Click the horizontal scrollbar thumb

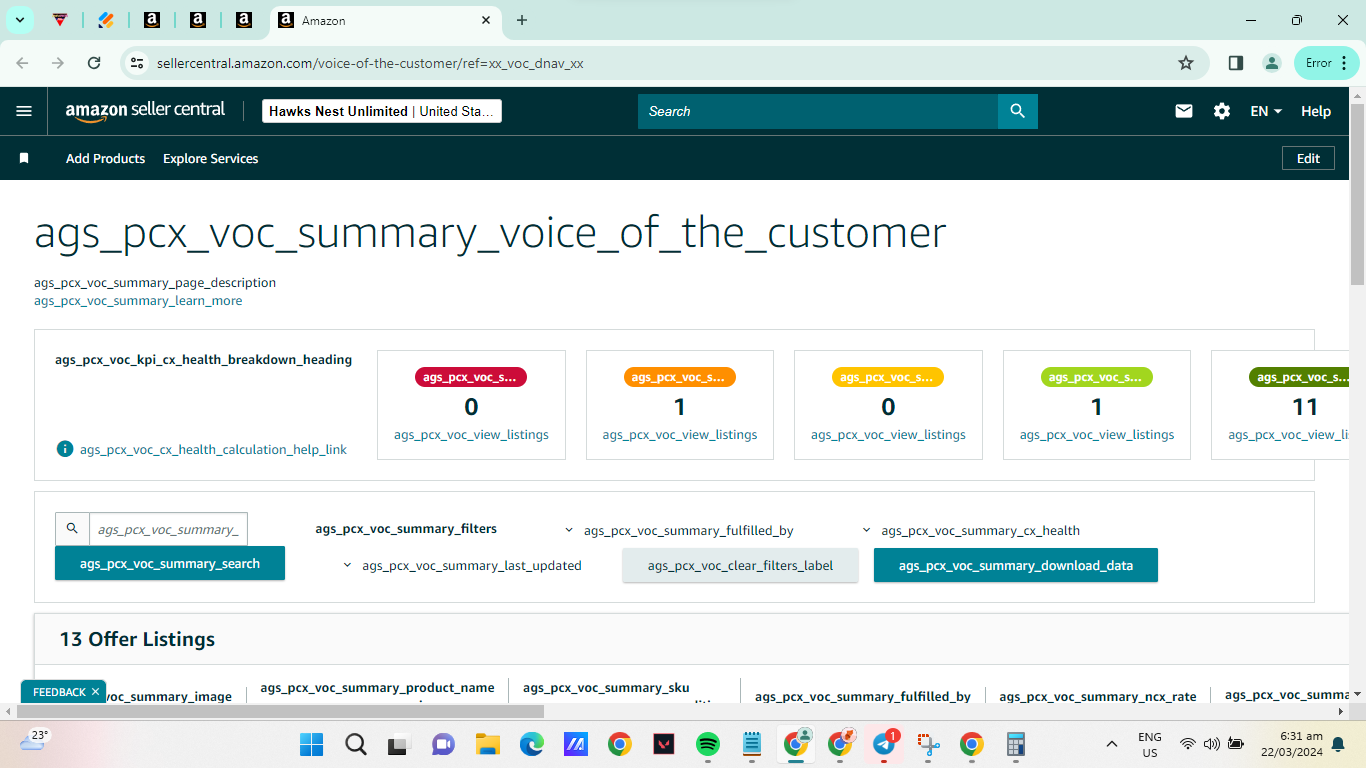[280, 711]
